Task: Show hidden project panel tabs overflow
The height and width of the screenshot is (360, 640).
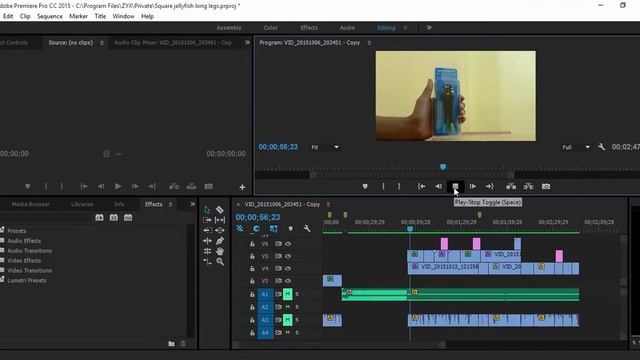Action: [x=193, y=204]
